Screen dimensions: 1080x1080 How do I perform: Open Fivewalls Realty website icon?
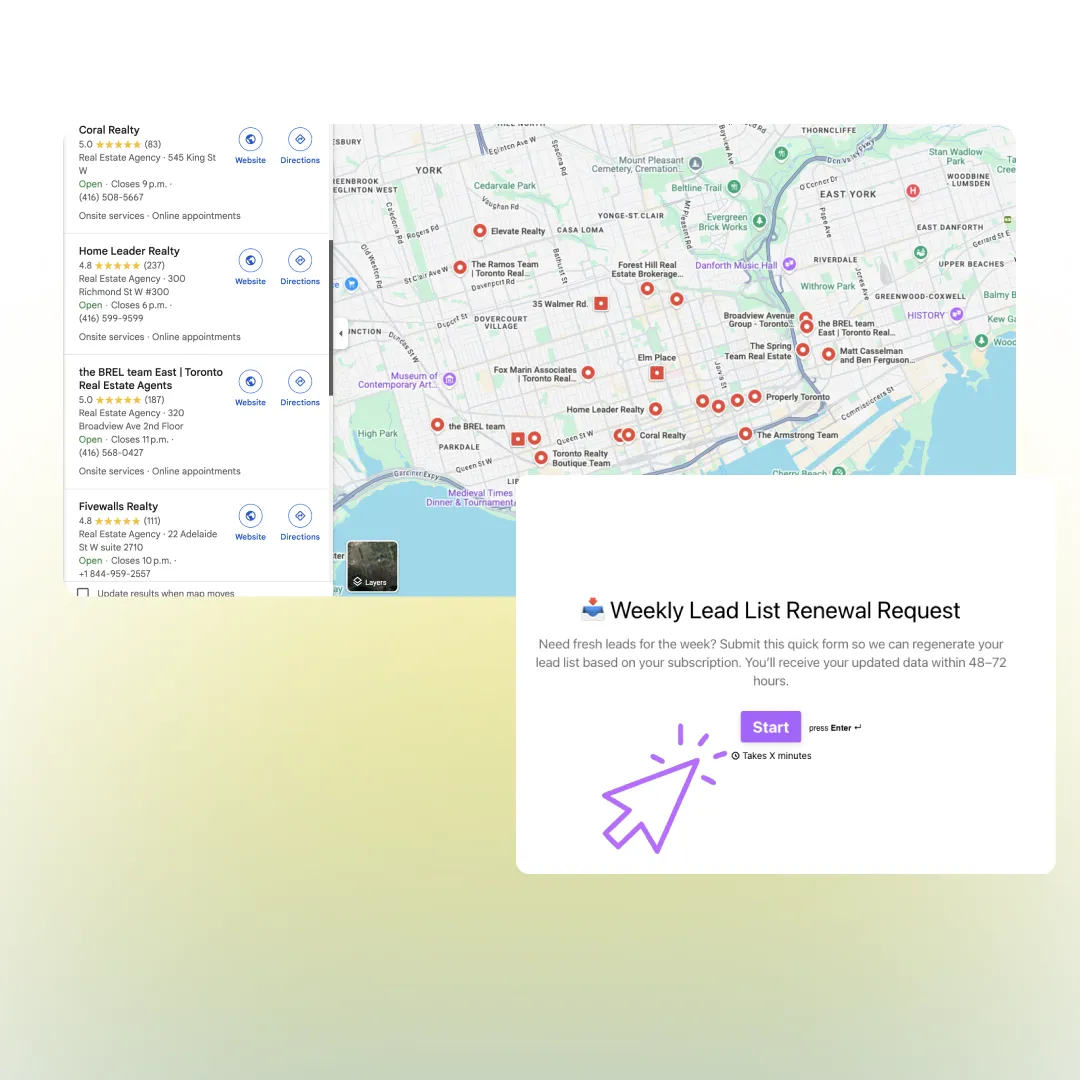[251, 516]
